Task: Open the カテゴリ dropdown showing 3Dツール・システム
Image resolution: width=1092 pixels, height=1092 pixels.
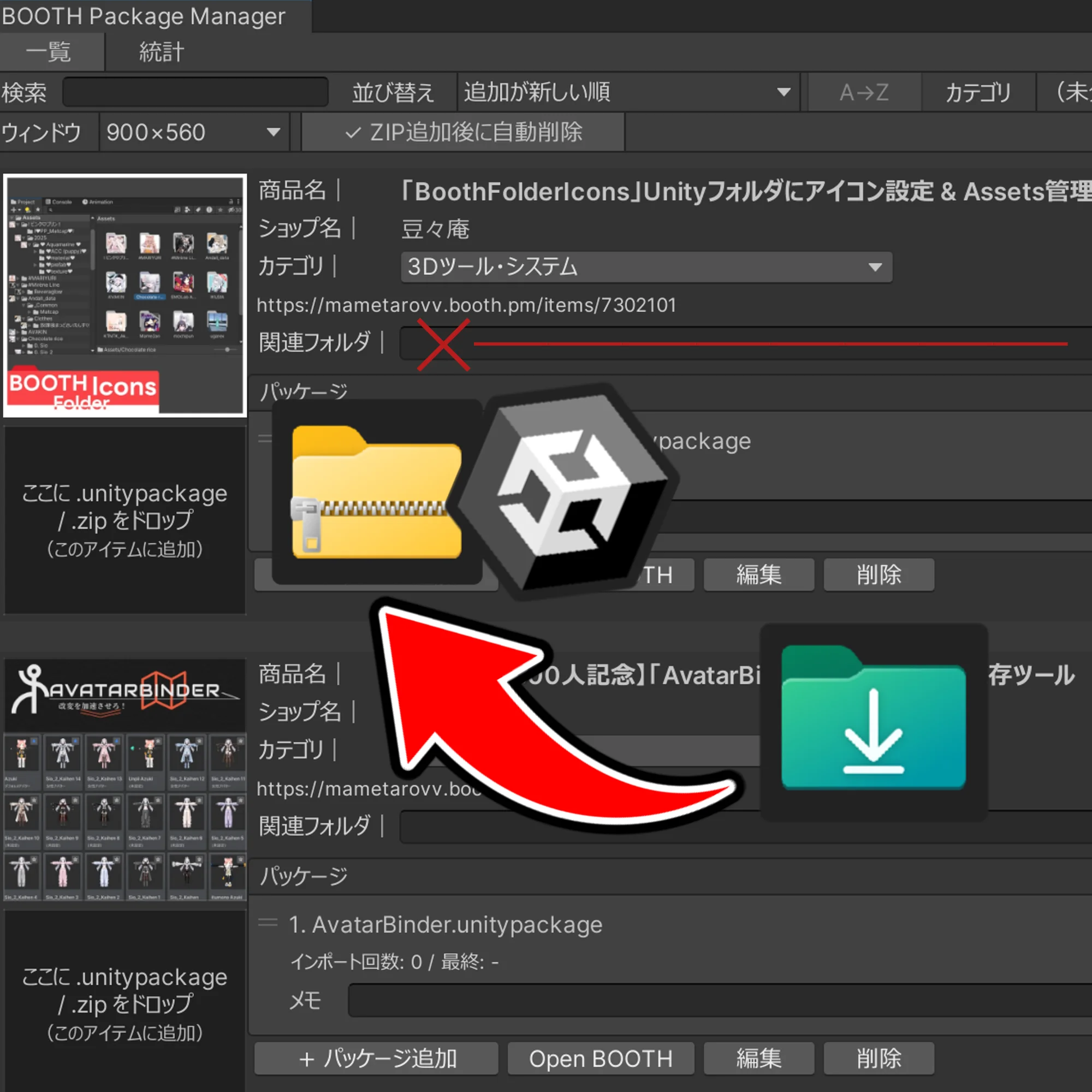Action: [x=644, y=267]
